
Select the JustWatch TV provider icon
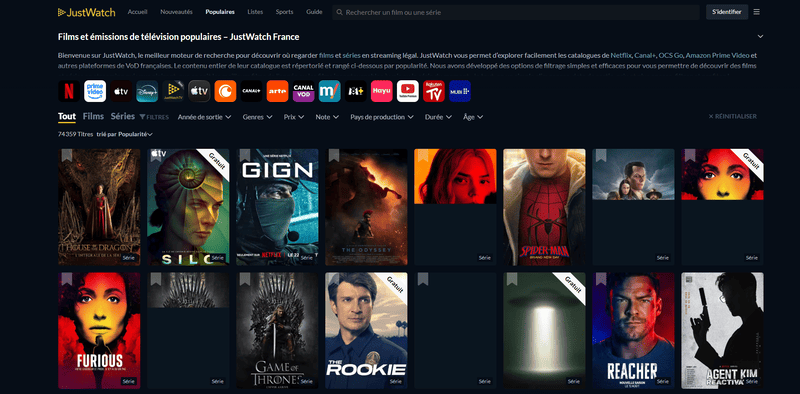pyautogui.click(x=173, y=91)
